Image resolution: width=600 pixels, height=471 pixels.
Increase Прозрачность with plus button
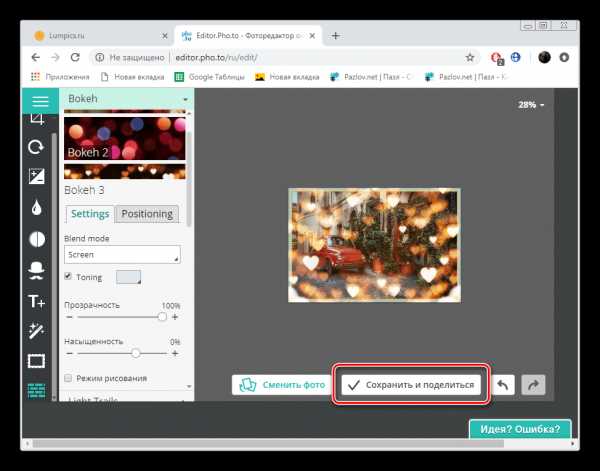(x=175, y=317)
